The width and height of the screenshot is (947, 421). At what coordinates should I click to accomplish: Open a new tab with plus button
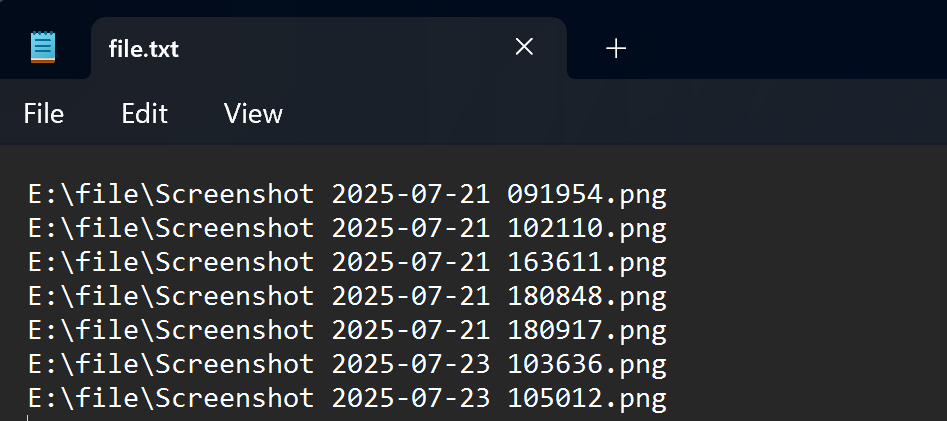[x=616, y=48]
